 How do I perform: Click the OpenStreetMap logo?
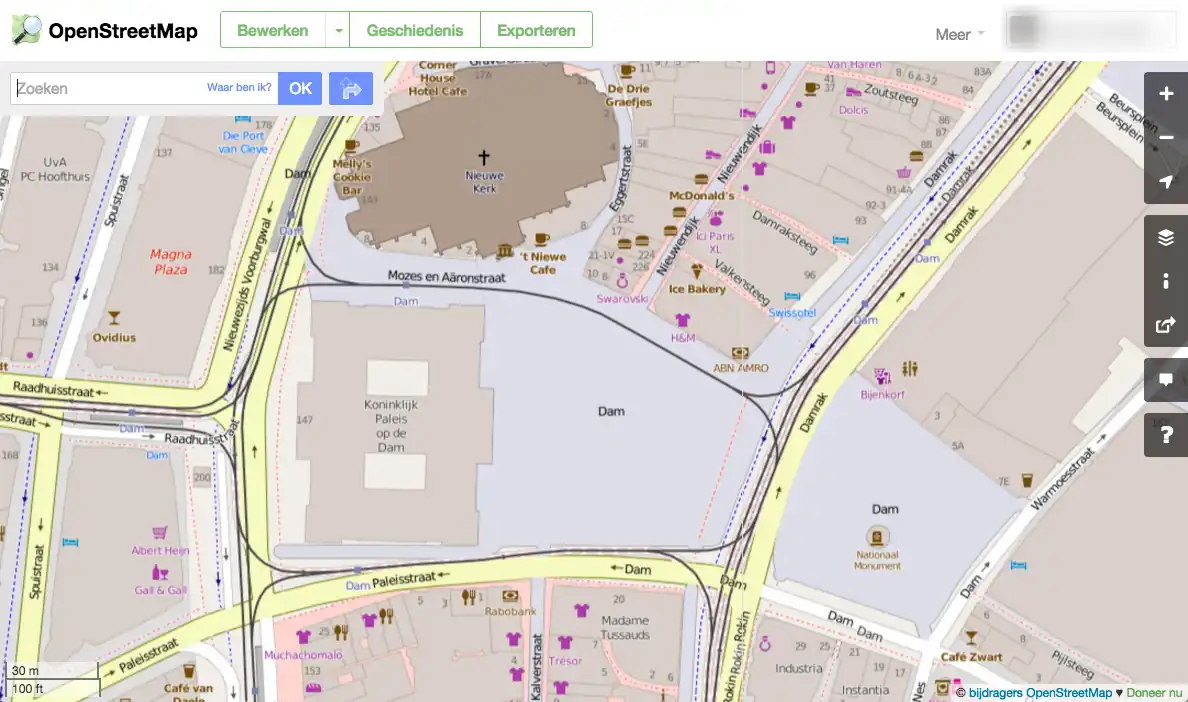[x=105, y=30]
